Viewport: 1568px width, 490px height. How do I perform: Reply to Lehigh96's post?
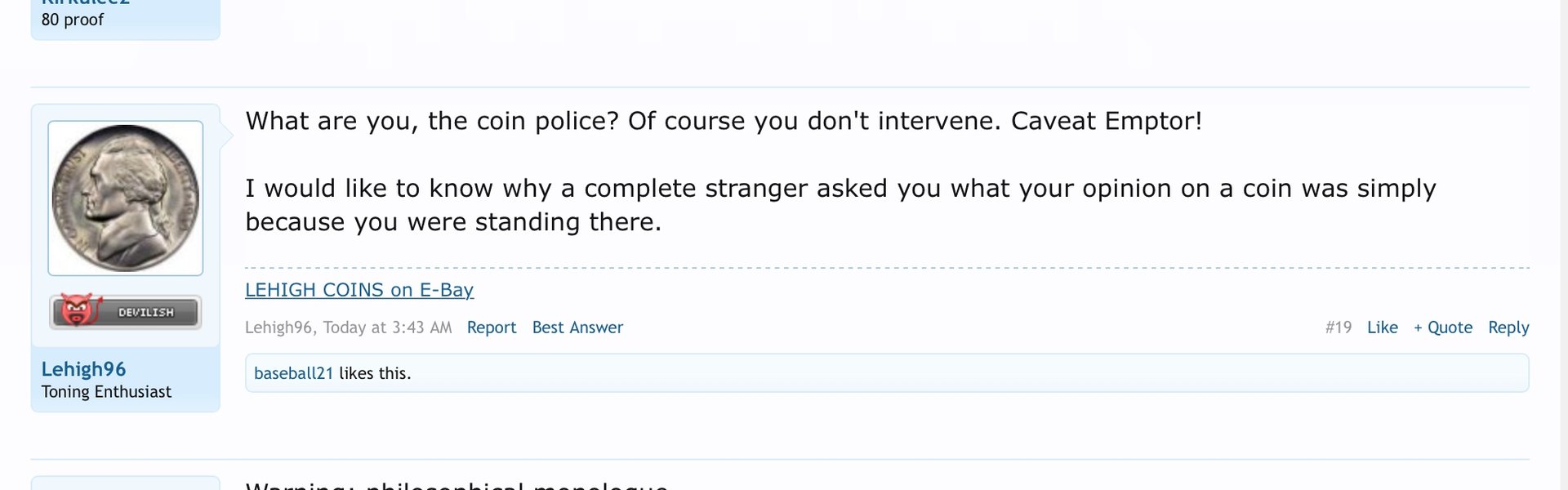tap(1508, 327)
